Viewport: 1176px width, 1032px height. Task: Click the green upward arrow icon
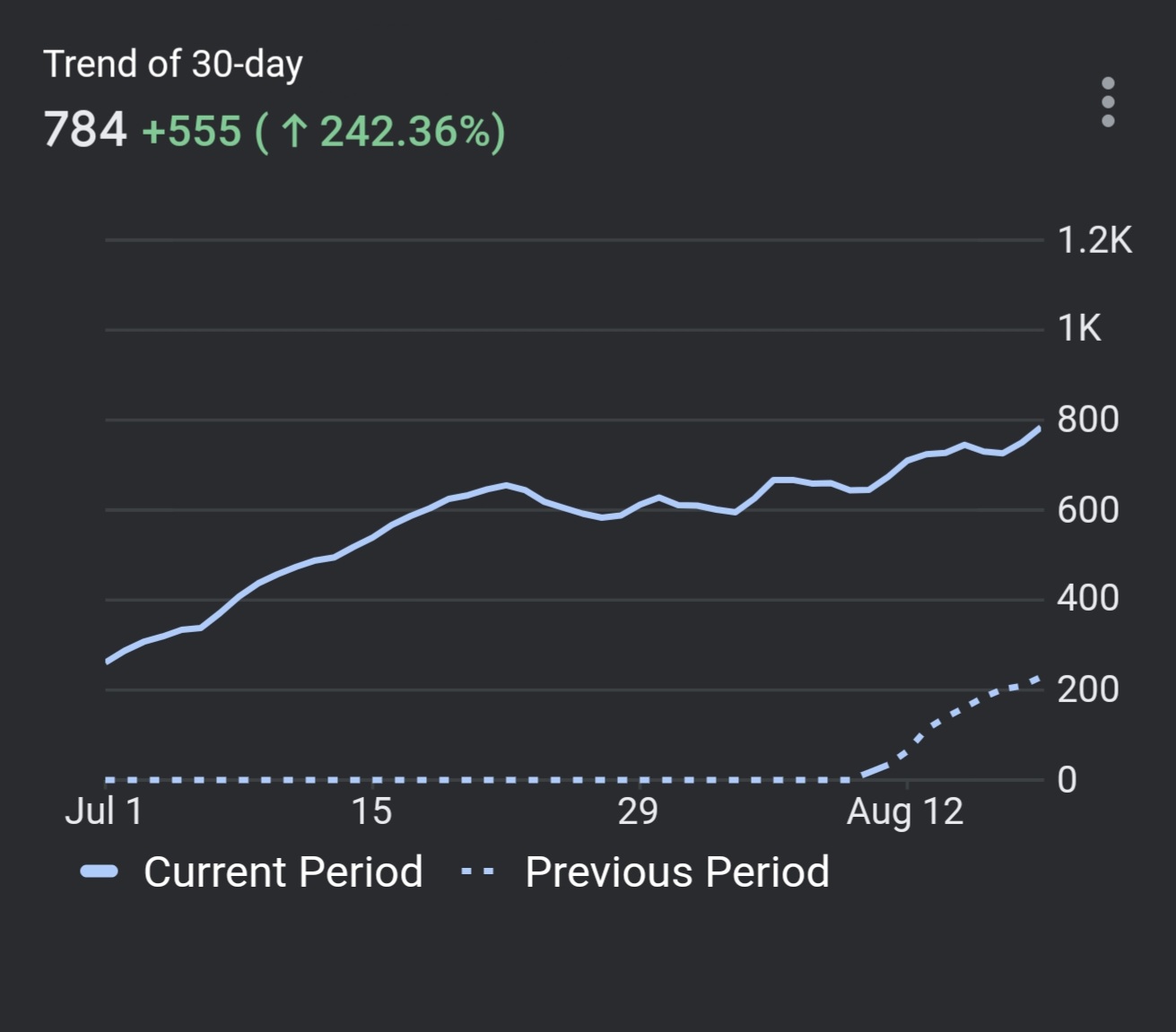293,131
